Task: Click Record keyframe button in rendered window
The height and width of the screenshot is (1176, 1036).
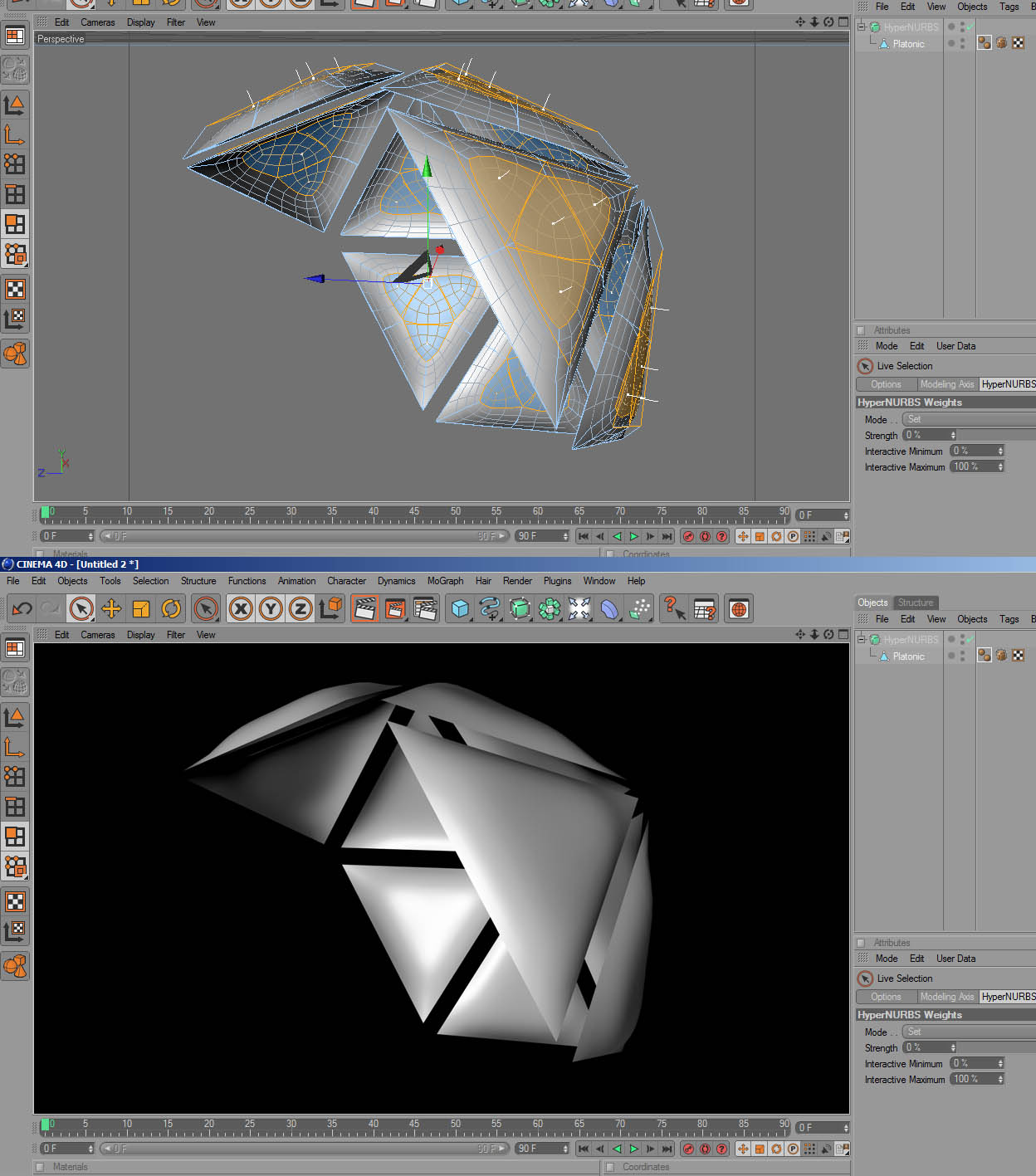Action: coord(688,1149)
